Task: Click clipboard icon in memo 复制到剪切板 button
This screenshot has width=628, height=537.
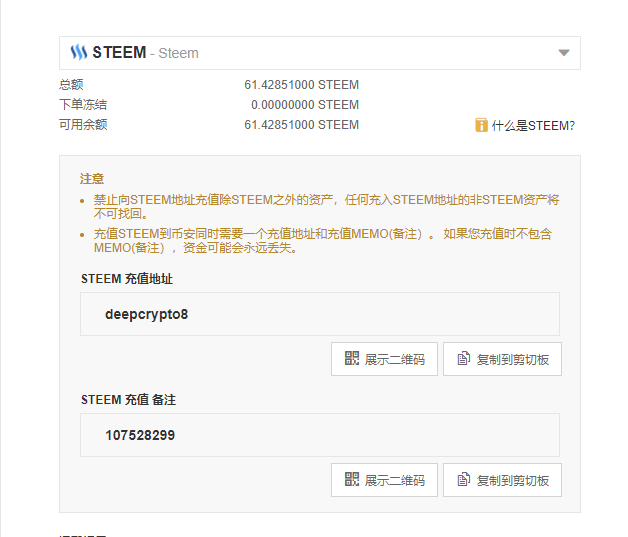Action: (463, 479)
